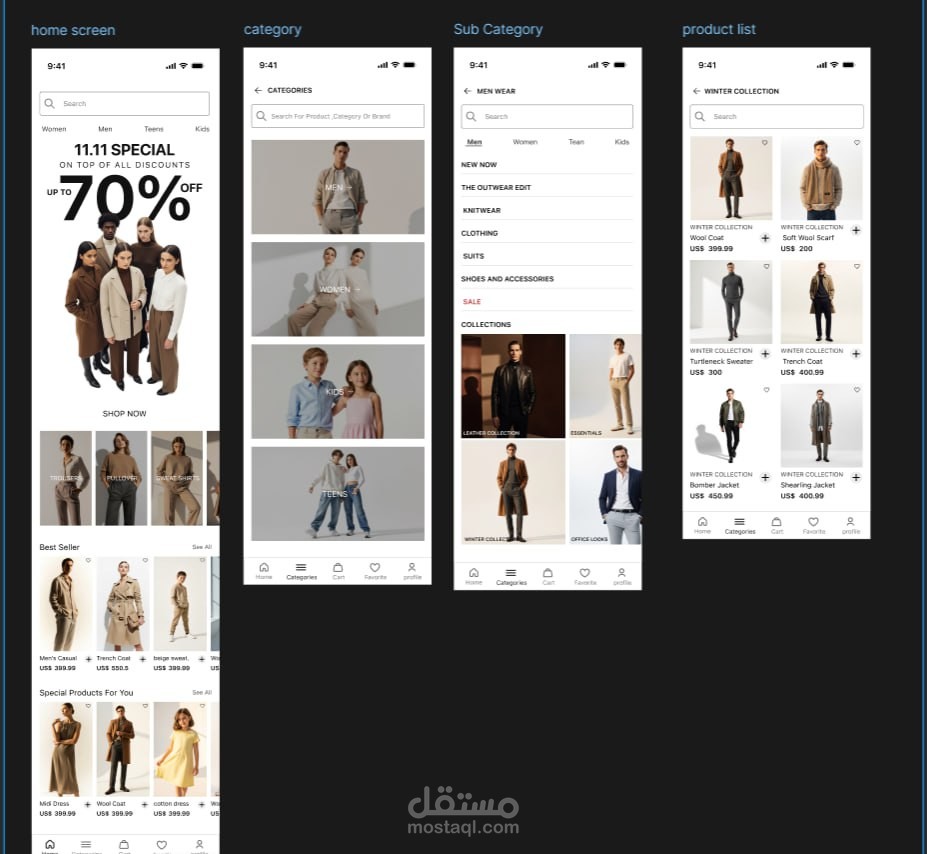Screen dimensions: 927x854
Task: Open profile icon on product list nav bar
Action: pos(850,522)
